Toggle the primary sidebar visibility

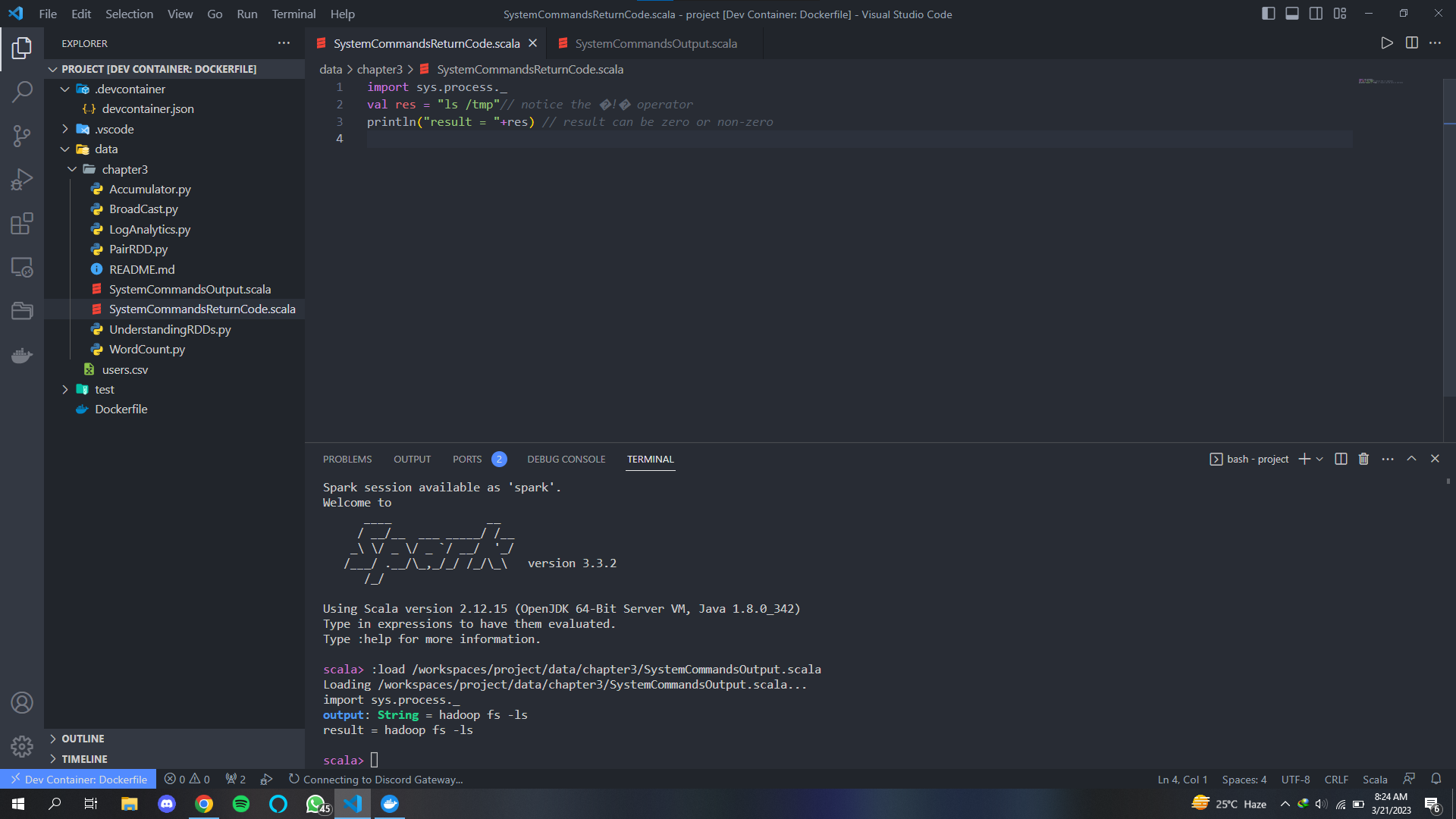pyautogui.click(x=1268, y=13)
